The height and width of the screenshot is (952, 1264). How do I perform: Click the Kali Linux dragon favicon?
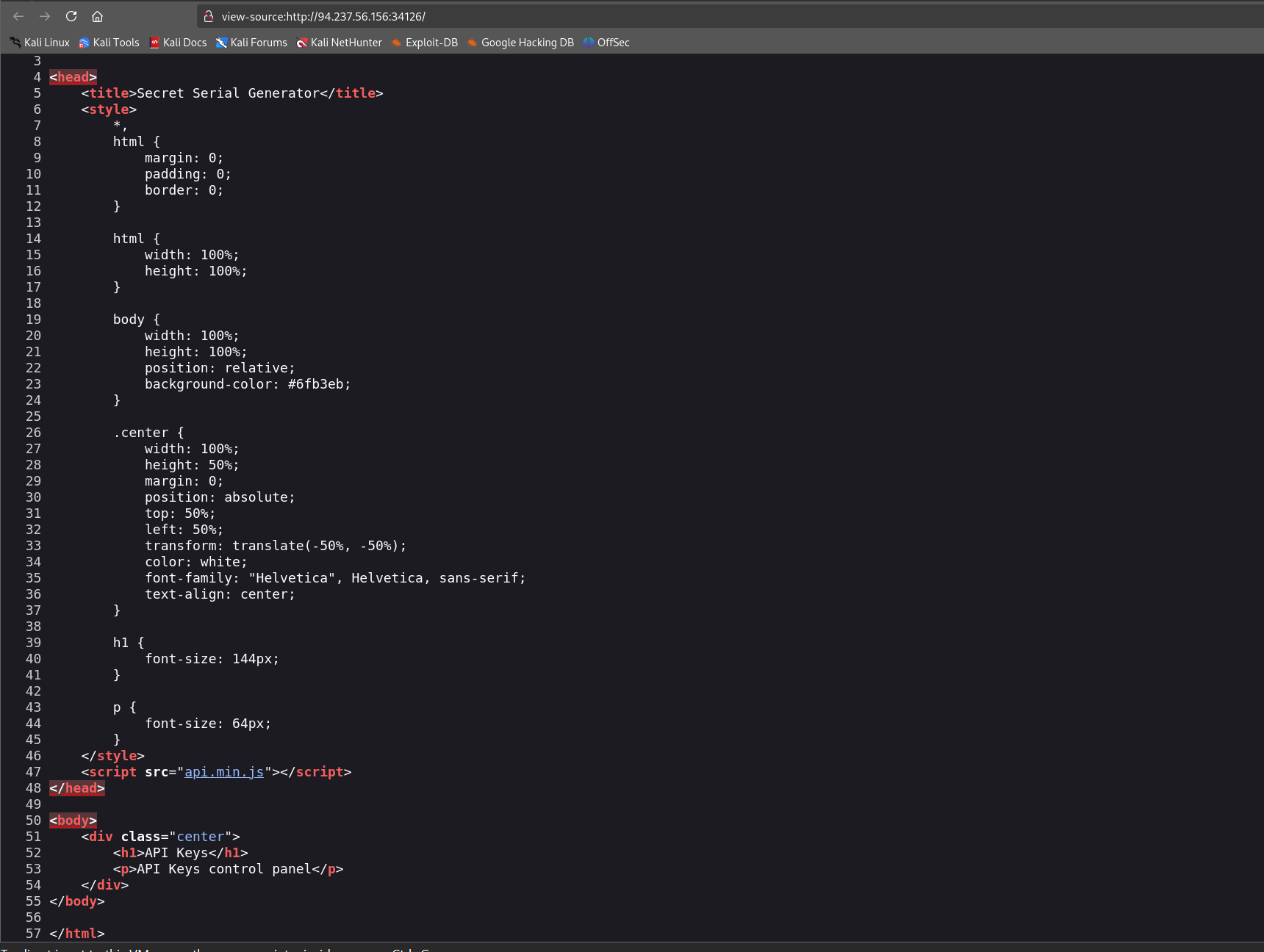[x=15, y=43]
